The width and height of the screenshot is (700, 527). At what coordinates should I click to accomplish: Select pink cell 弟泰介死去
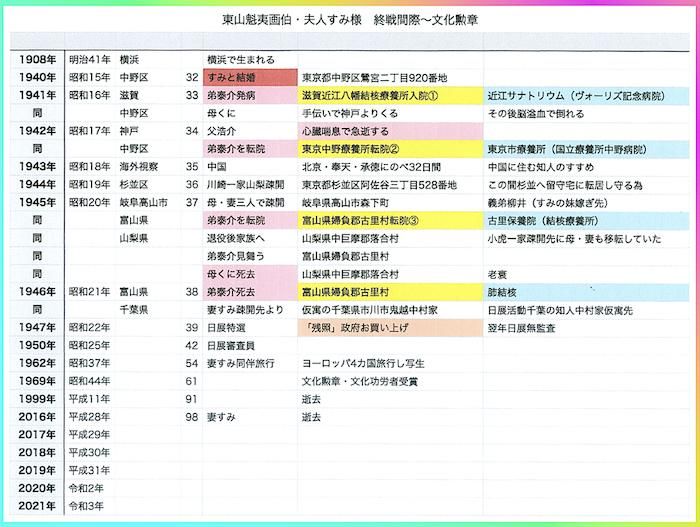pos(250,292)
